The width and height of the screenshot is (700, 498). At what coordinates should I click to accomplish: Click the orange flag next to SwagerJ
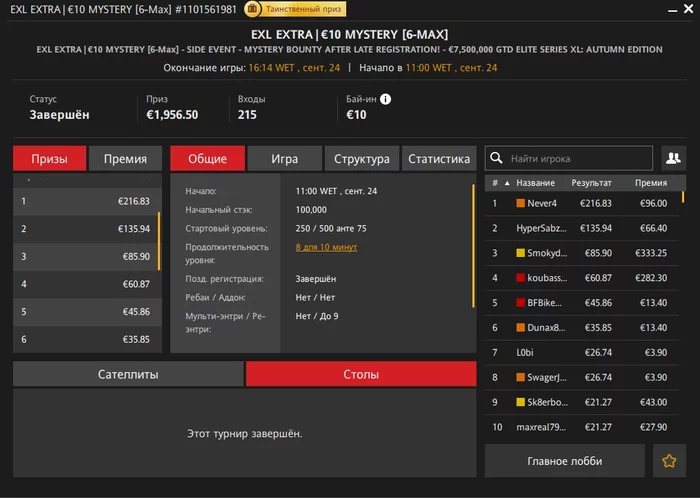click(x=521, y=377)
